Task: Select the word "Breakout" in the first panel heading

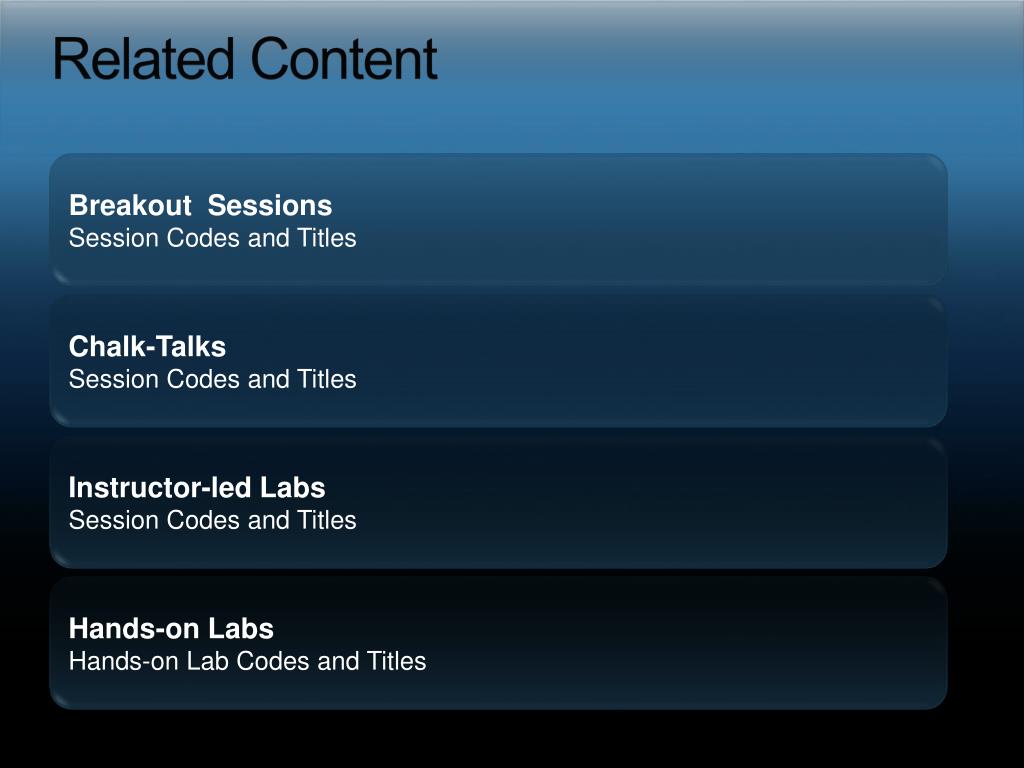Action: (x=131, y=205)
